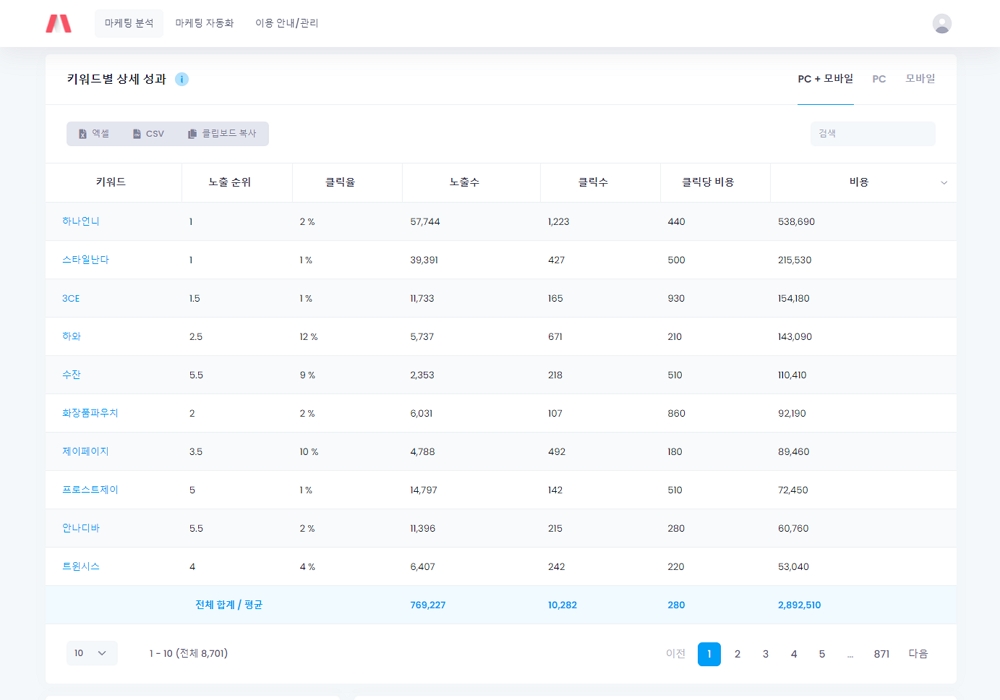The height and width of the screenshot is (700, 1000).
Task: Select the PC + 모바일 tab
Action: (x=825, y=79)
